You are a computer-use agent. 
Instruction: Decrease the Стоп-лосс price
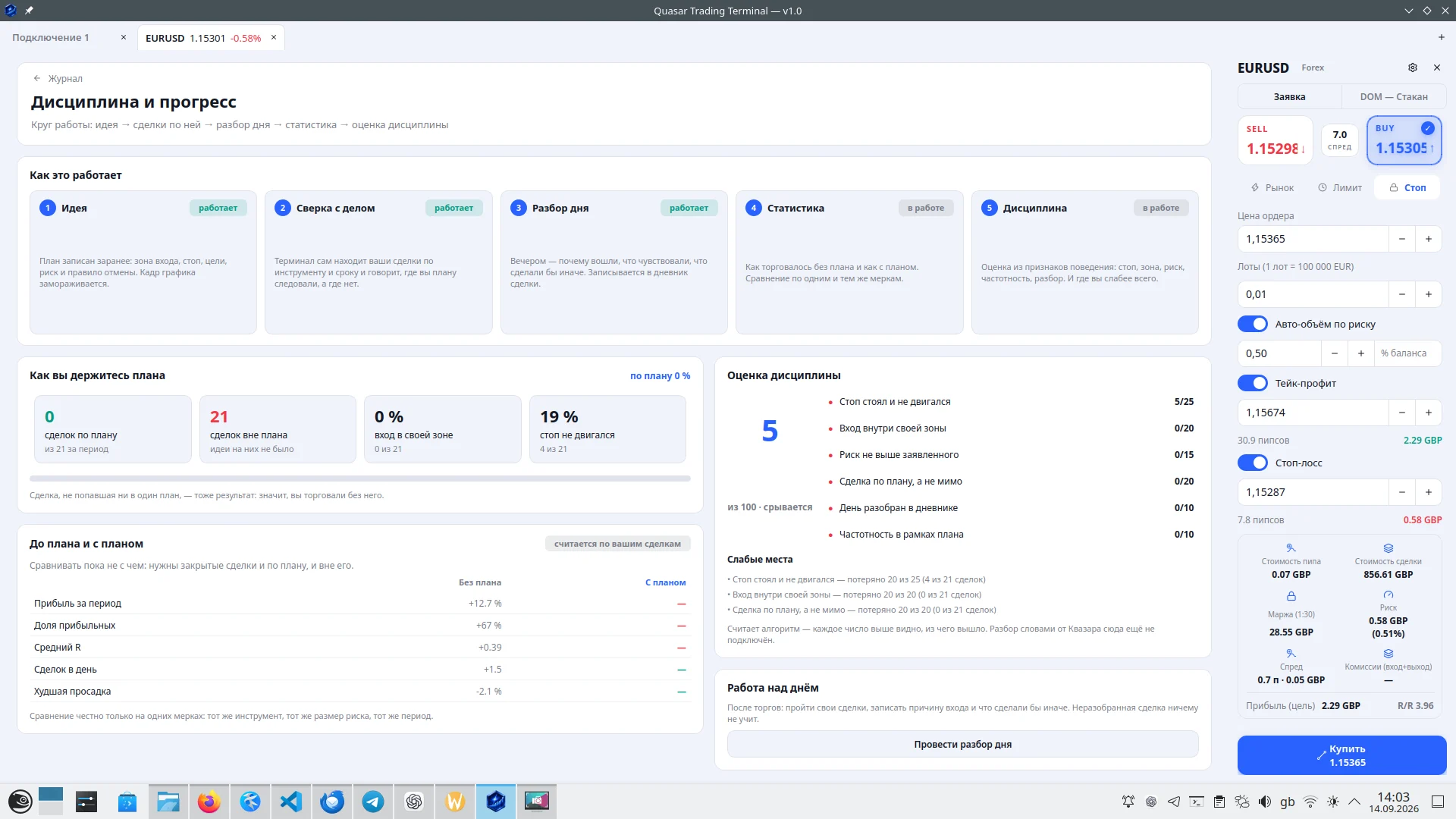1401,492
